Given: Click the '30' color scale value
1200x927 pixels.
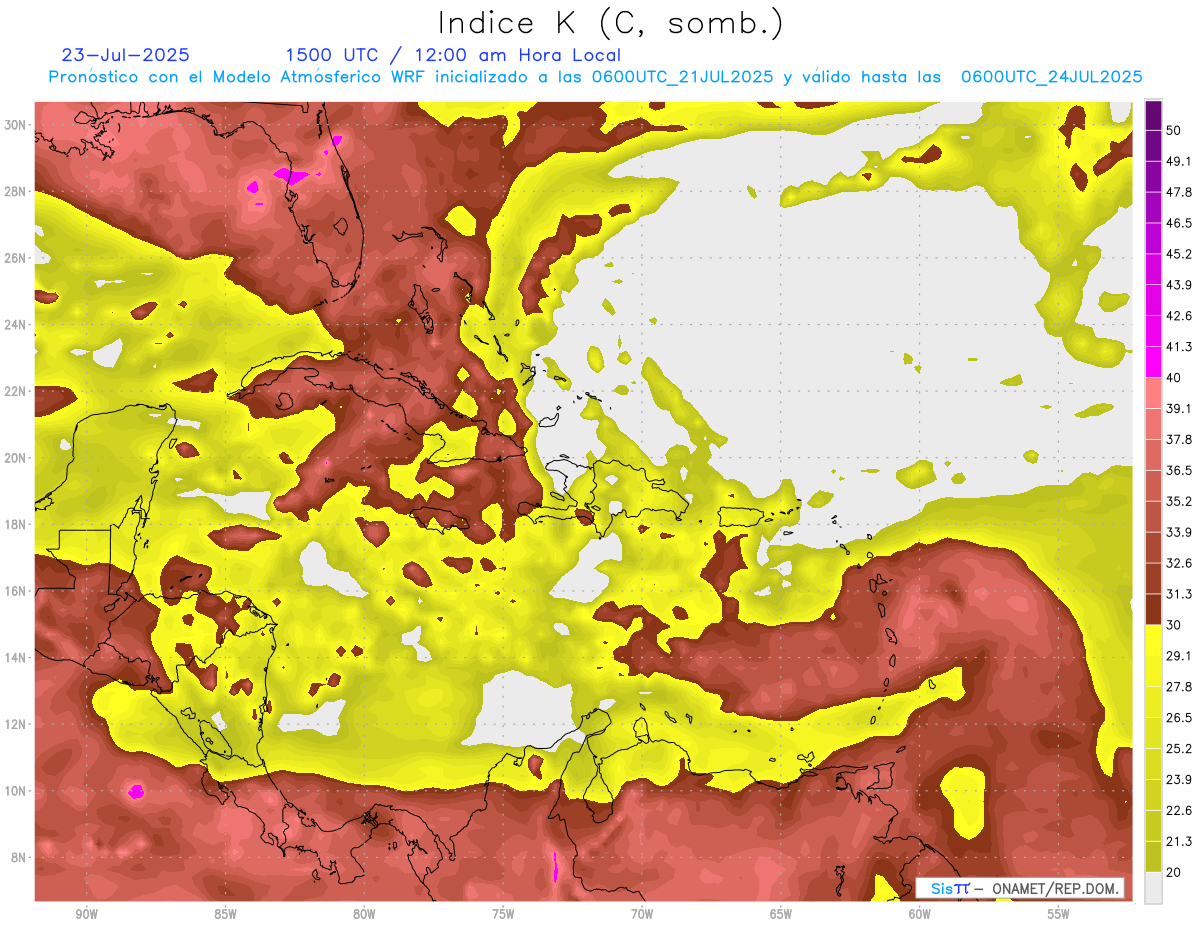Looking at the screenshot, I should pyautogui.click(x=1174, y=625).
